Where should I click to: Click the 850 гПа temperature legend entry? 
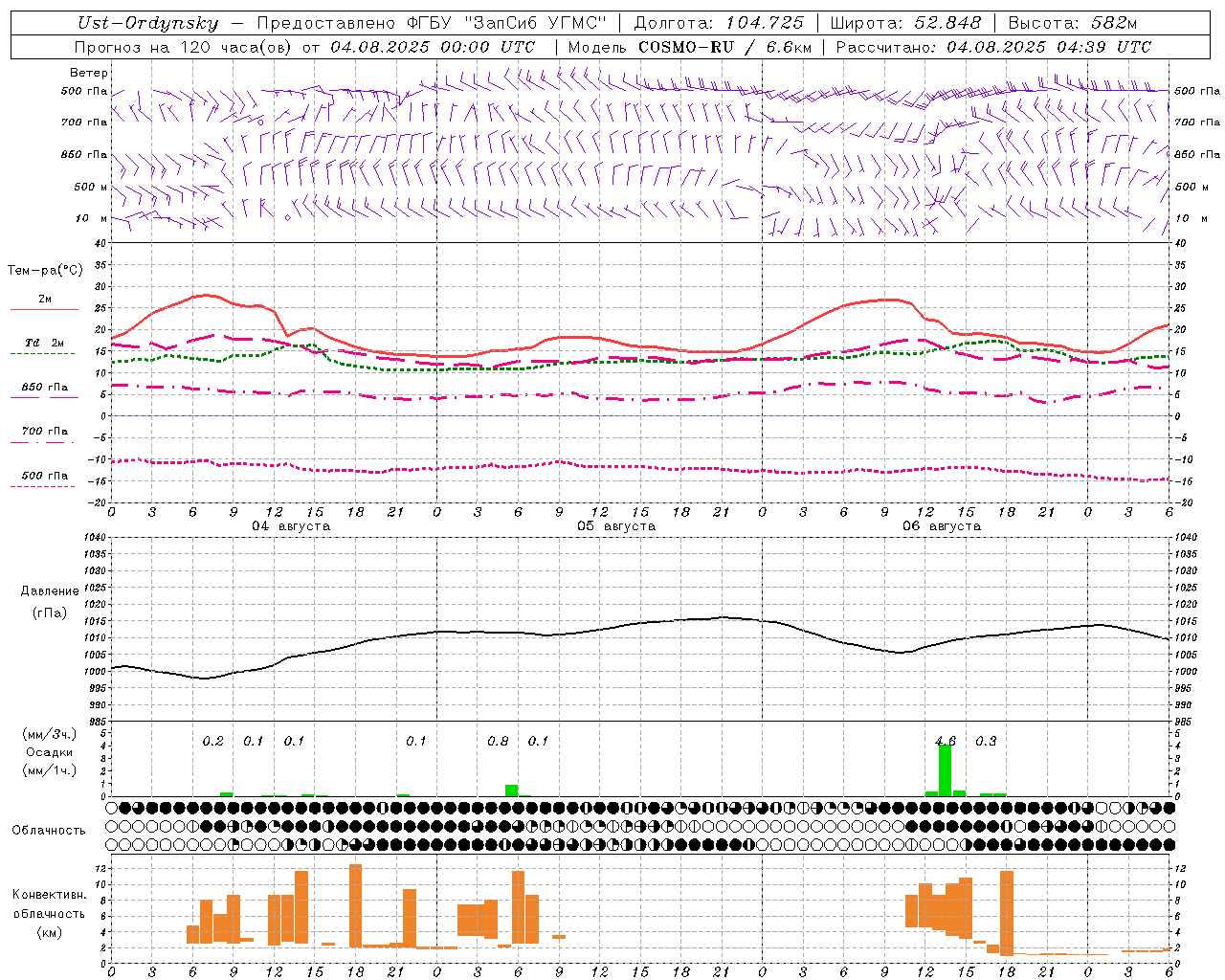(x=44, y=388)
